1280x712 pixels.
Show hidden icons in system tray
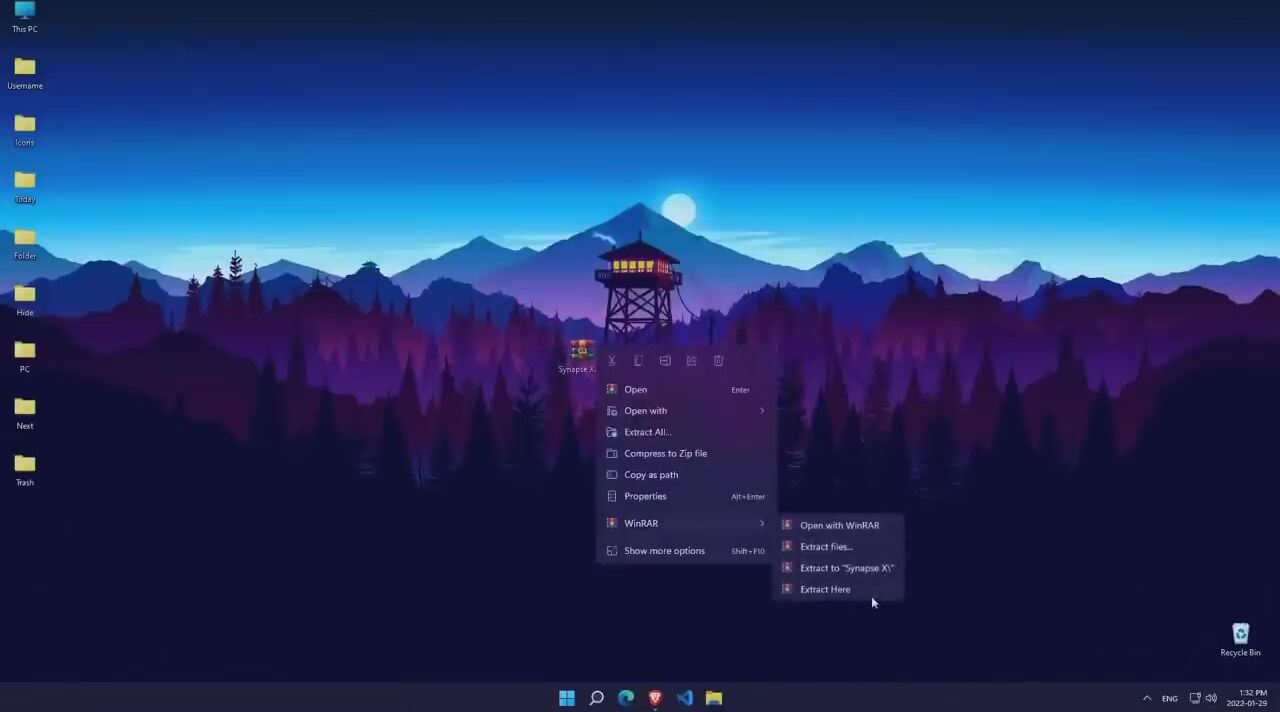pyautogui.click(x=1146, y=698)
